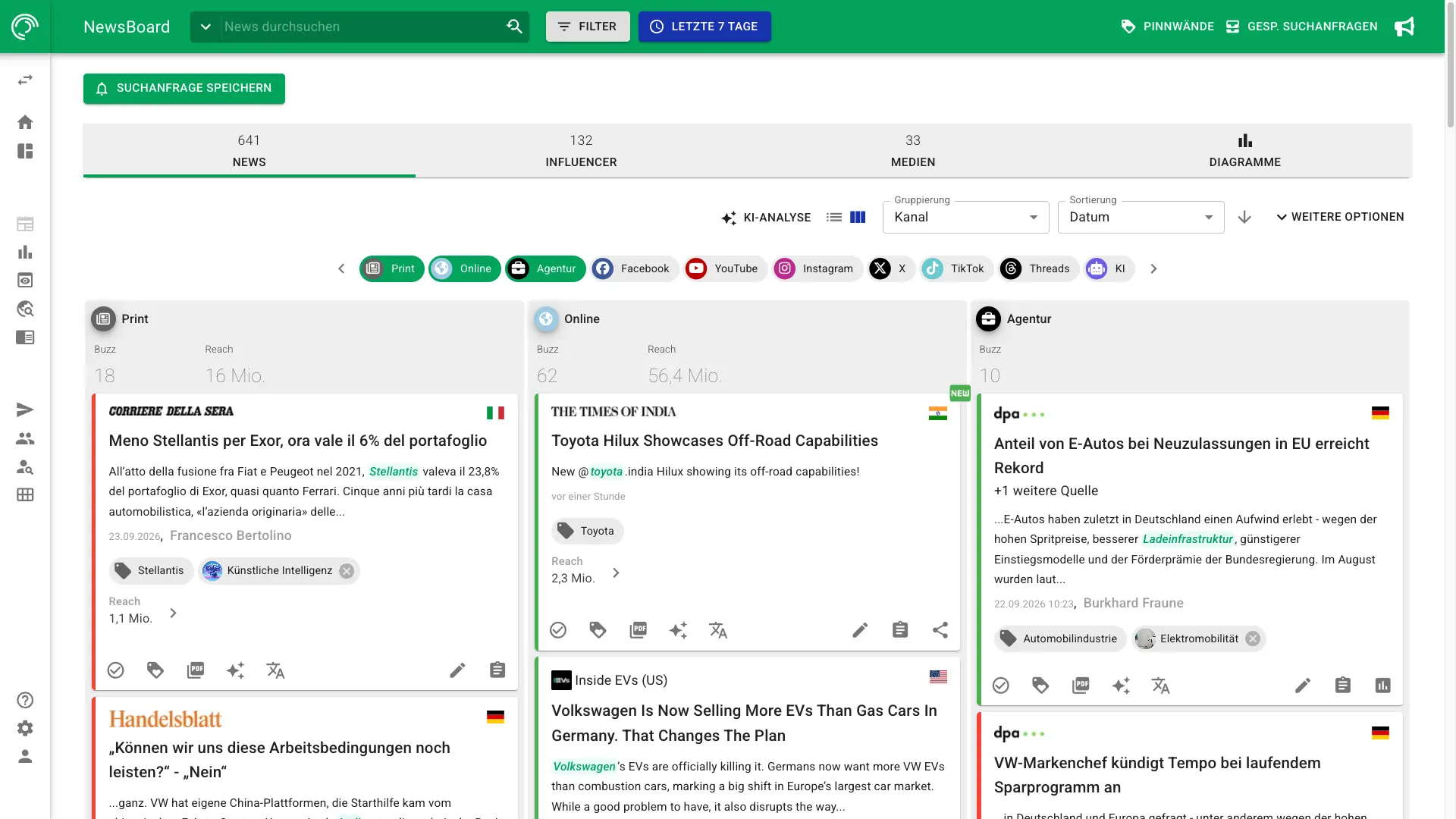Open the Sortierung Datum dropdown

1141,217
